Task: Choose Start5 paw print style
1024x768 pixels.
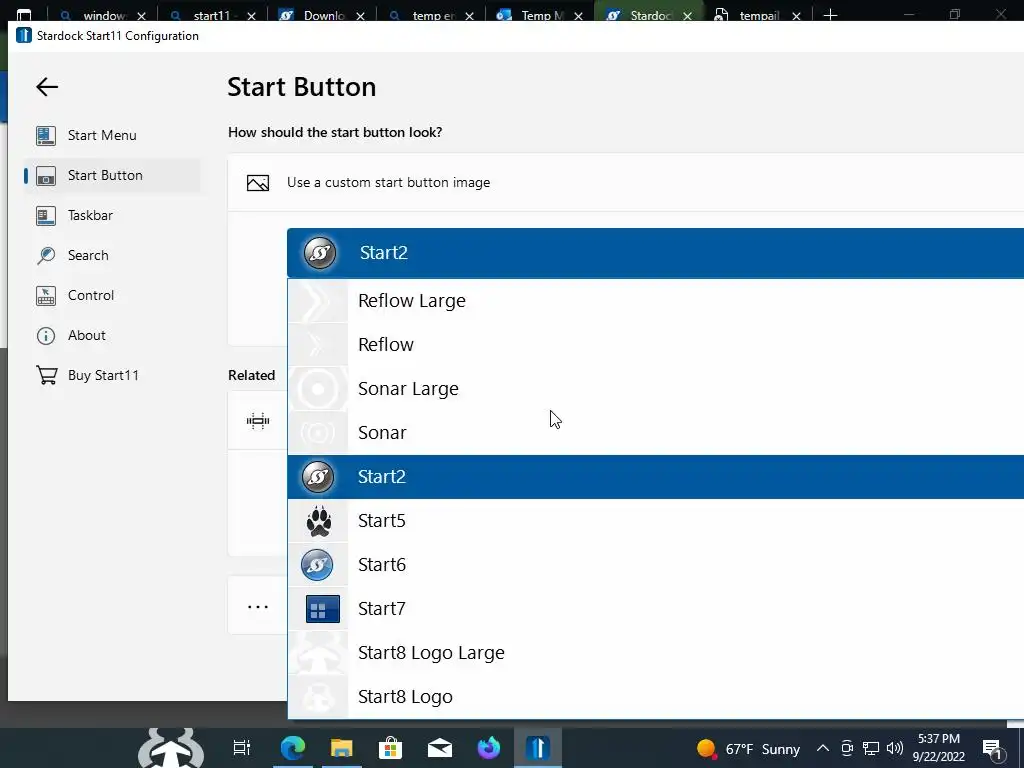Action: [656, 520]
